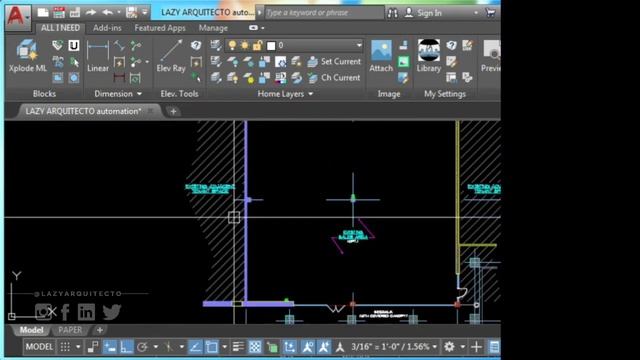Click the Save As icon in quick access toolbar
The image size is (640, 360).
131,13
